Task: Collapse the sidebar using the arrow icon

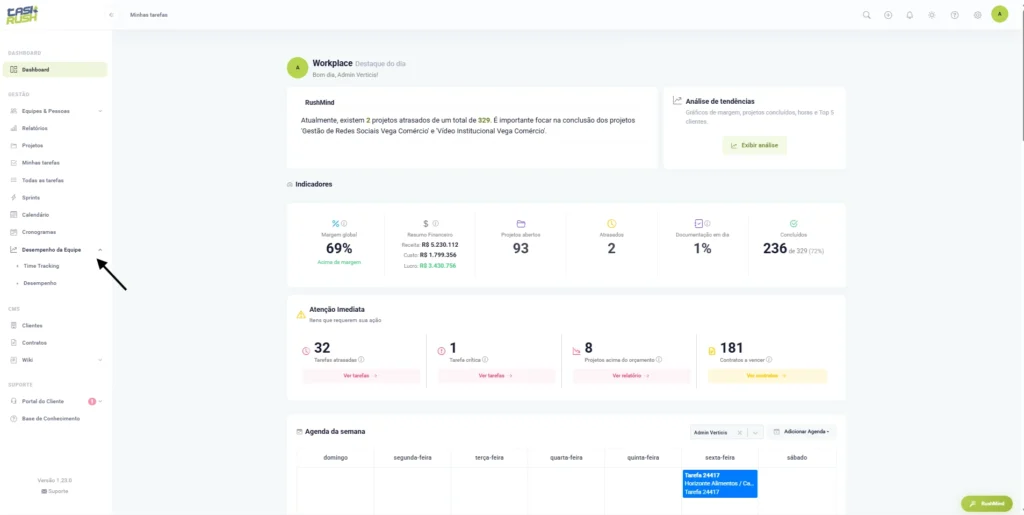Action: click(x=112, y=14)
